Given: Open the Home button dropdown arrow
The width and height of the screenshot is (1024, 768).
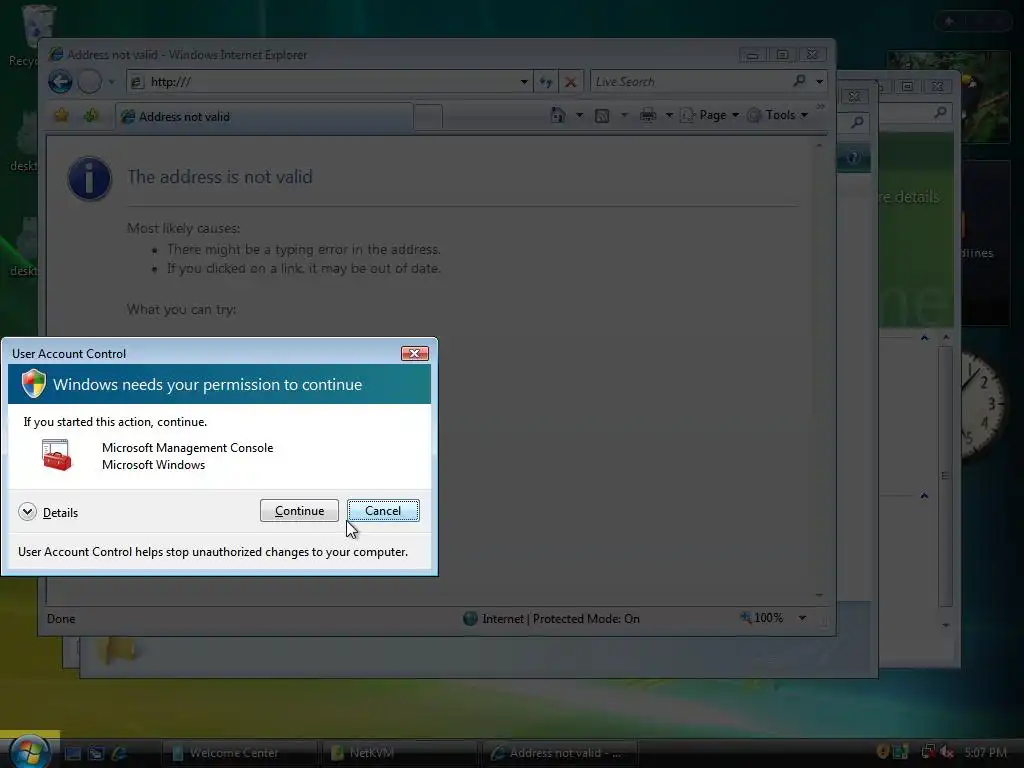Looking at the screenshot, I should [579, 116].
